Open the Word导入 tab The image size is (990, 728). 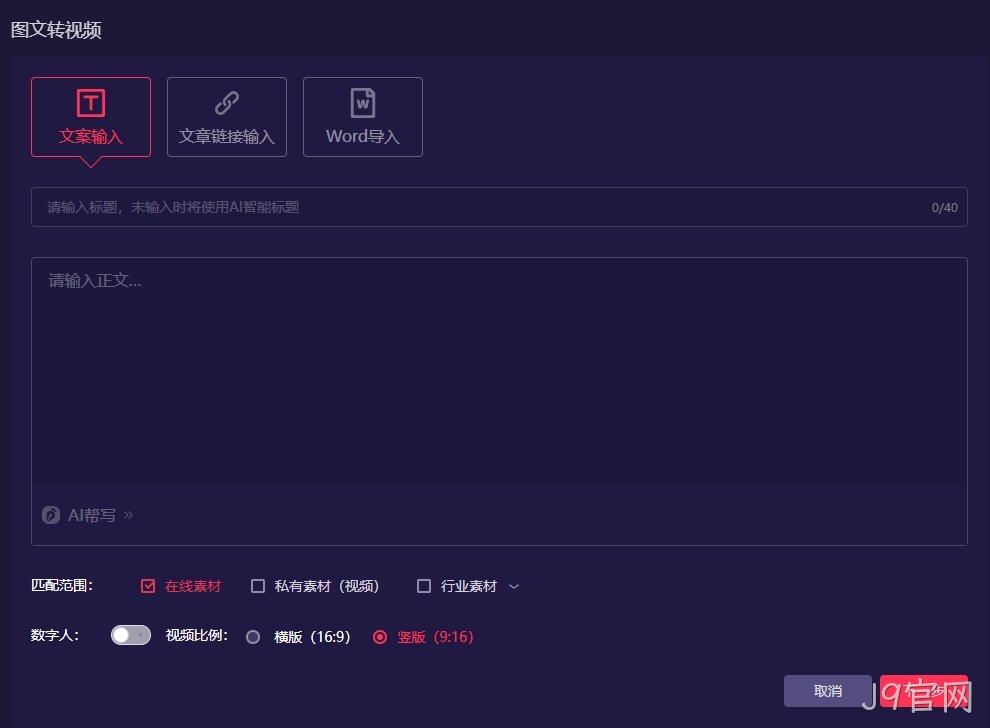[363, 117]
